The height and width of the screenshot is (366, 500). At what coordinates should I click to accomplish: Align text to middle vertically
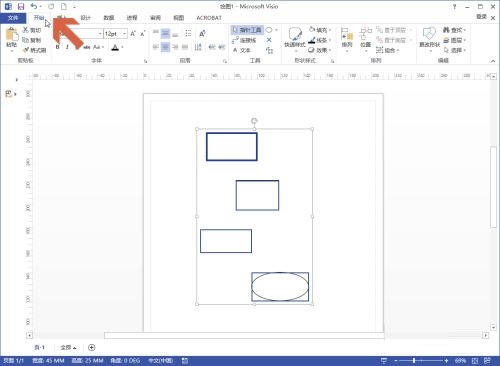coord(165,33)
